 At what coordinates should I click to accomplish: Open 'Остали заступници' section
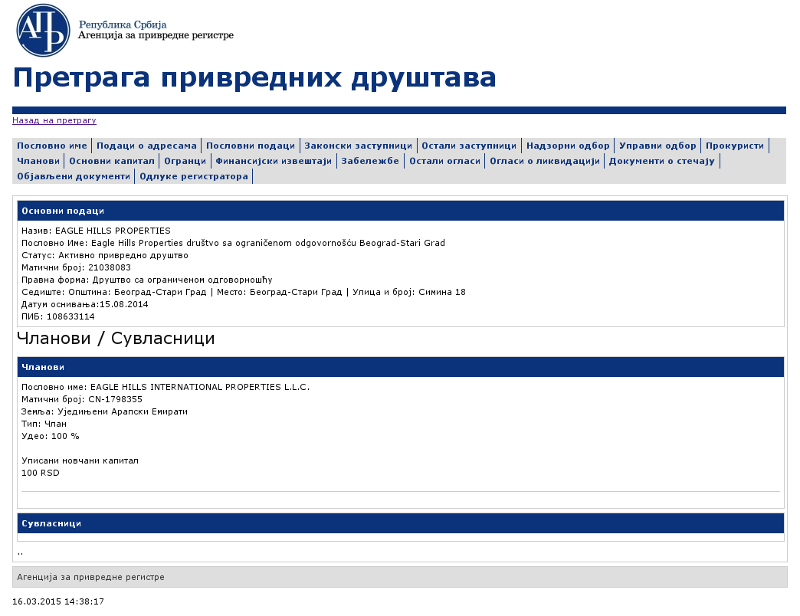469,146
